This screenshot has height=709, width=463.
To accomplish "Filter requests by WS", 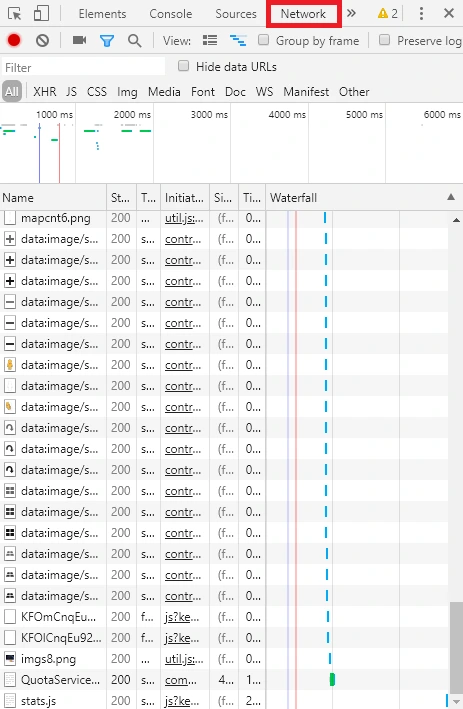I will tap(265, 92).
